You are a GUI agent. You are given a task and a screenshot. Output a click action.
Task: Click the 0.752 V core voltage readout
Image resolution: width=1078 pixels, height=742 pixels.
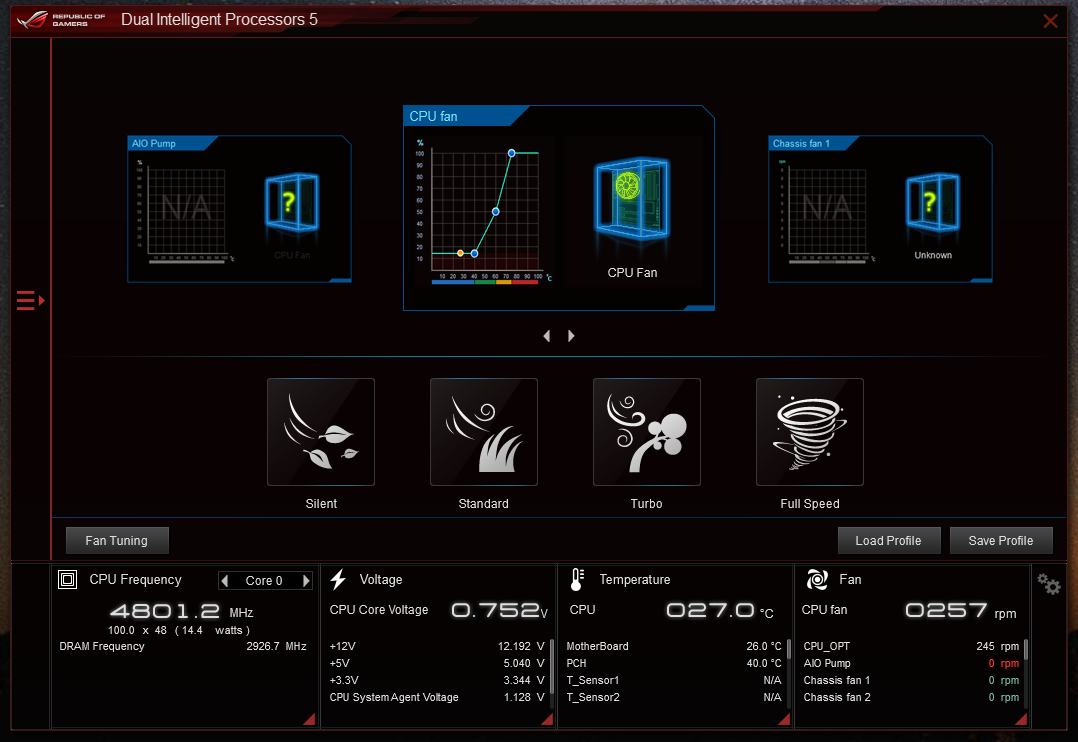click(x=499, y=611)
